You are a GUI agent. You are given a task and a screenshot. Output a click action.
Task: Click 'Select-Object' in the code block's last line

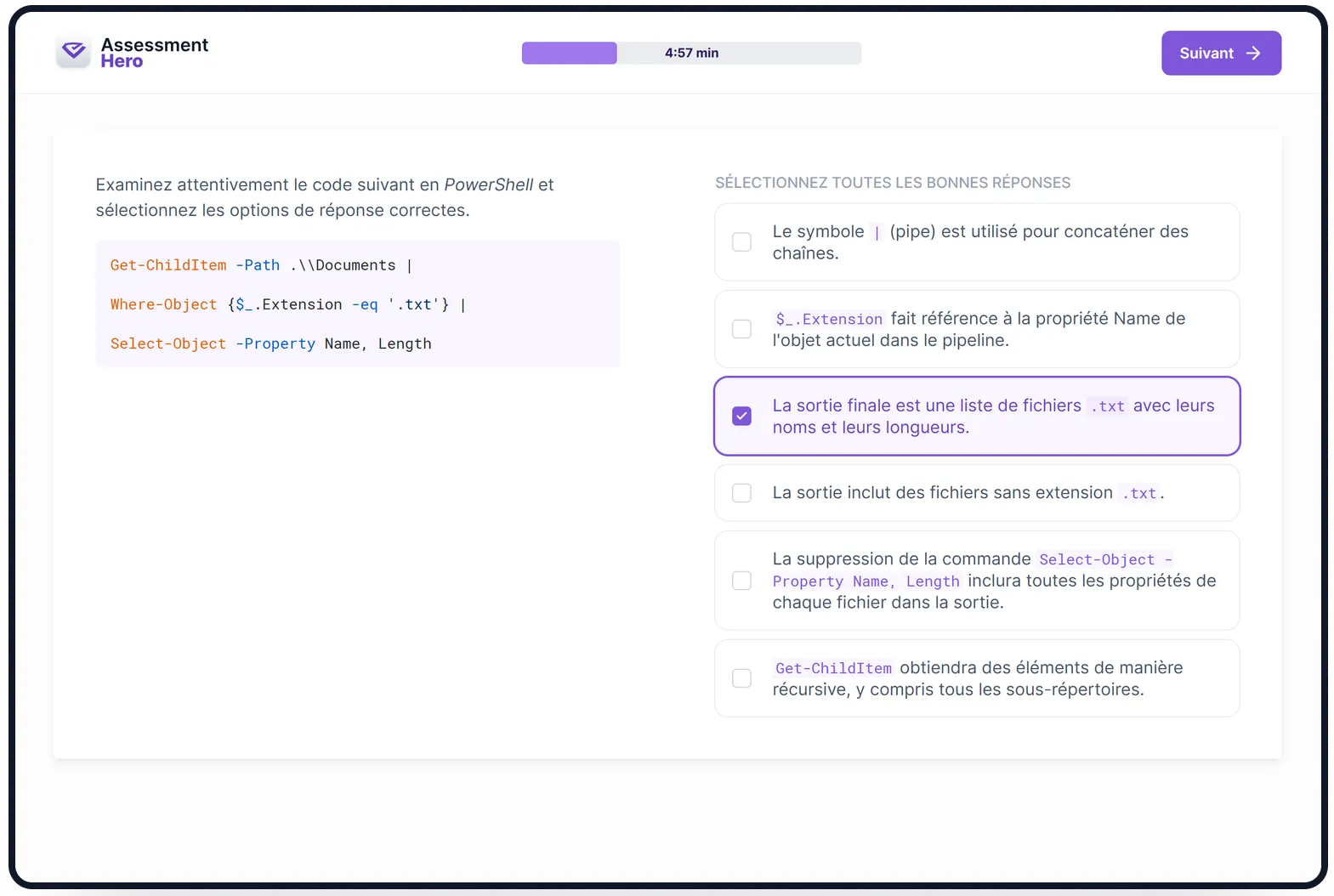click(168, 343)
